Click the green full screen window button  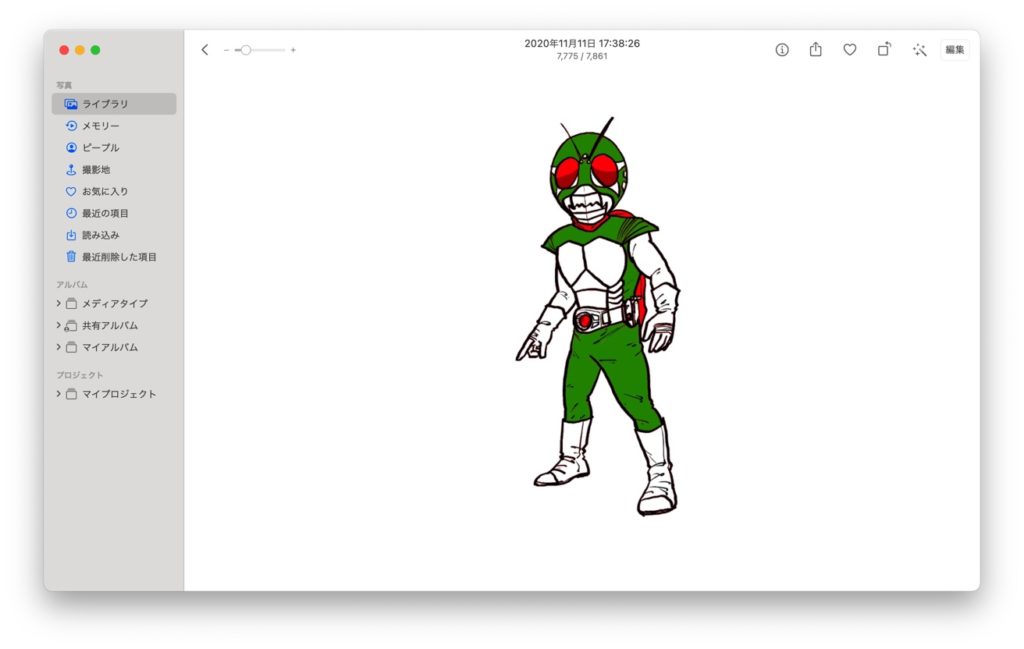tap(95, 50)
